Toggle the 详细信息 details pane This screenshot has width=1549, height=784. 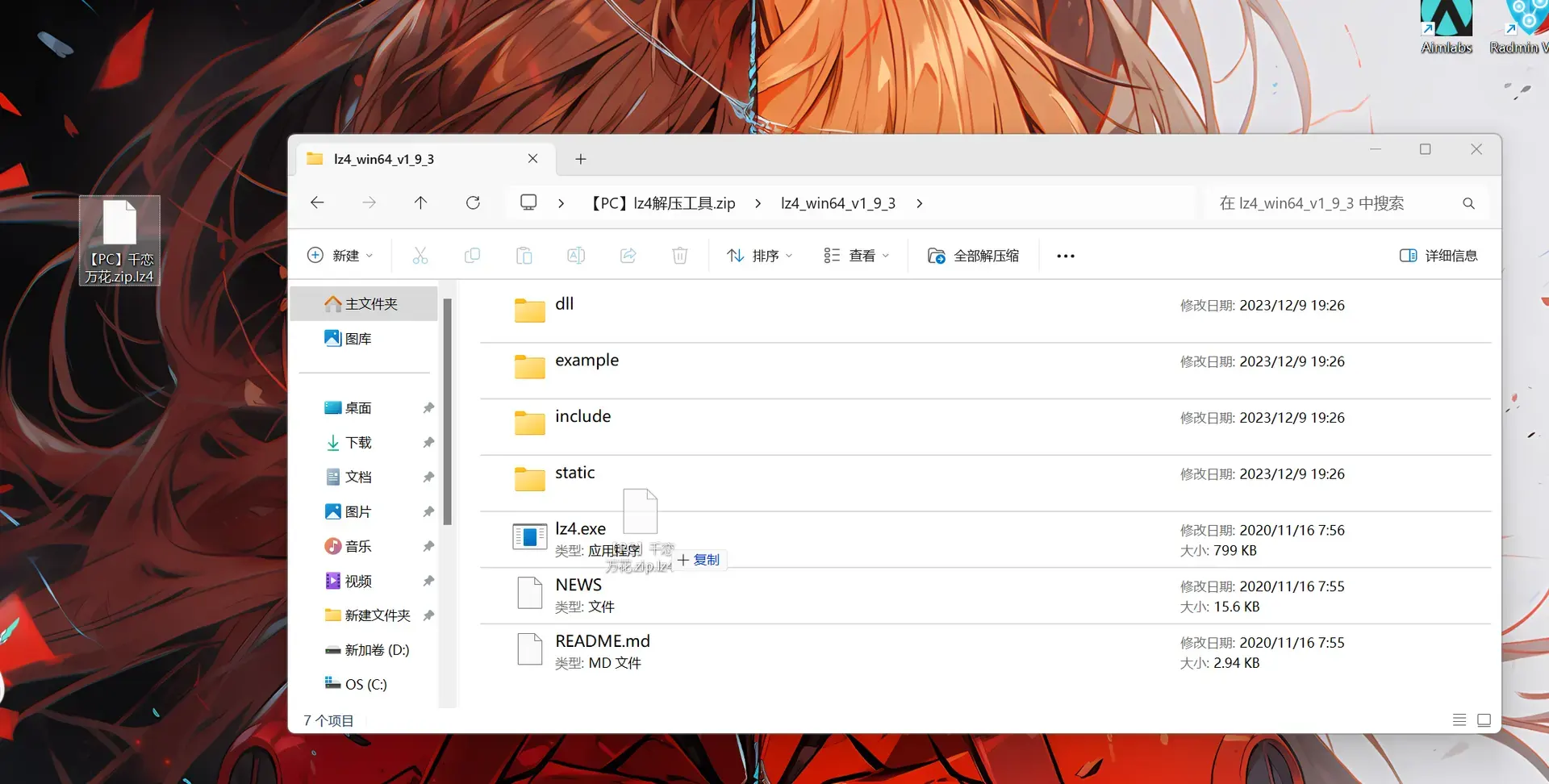[1438, 256]
